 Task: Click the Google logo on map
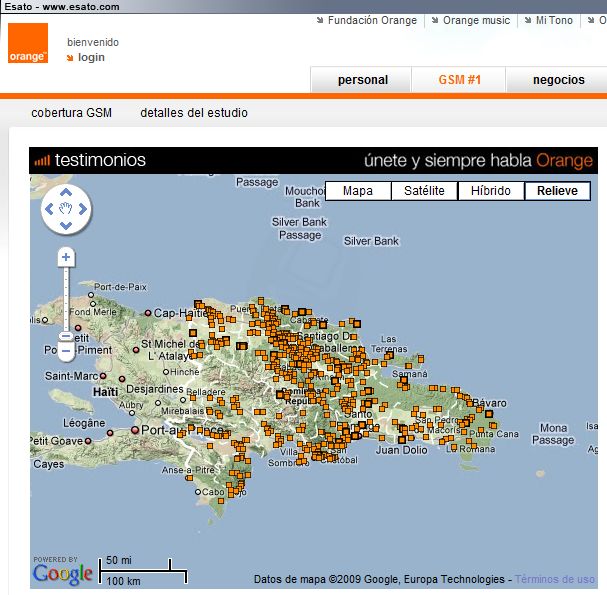[63, 573]
